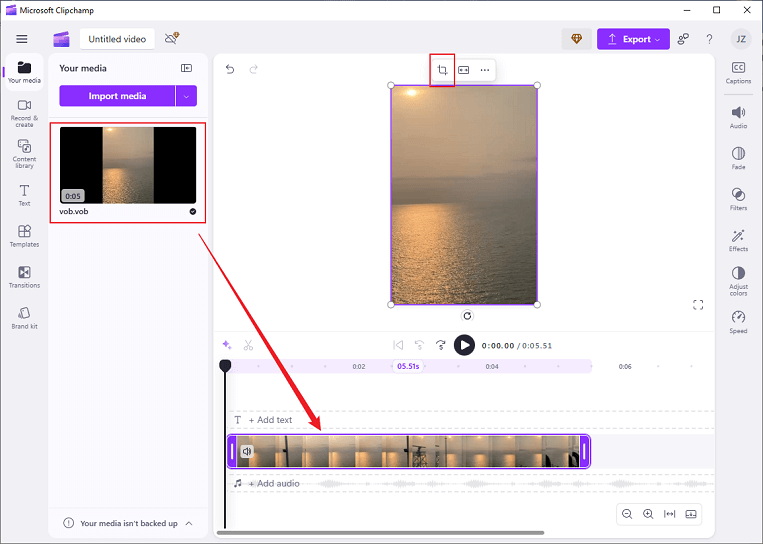This screenshot has height=544, width=763.
Task: Expand the Import media dropdown arrow
Action: (186, 96)
